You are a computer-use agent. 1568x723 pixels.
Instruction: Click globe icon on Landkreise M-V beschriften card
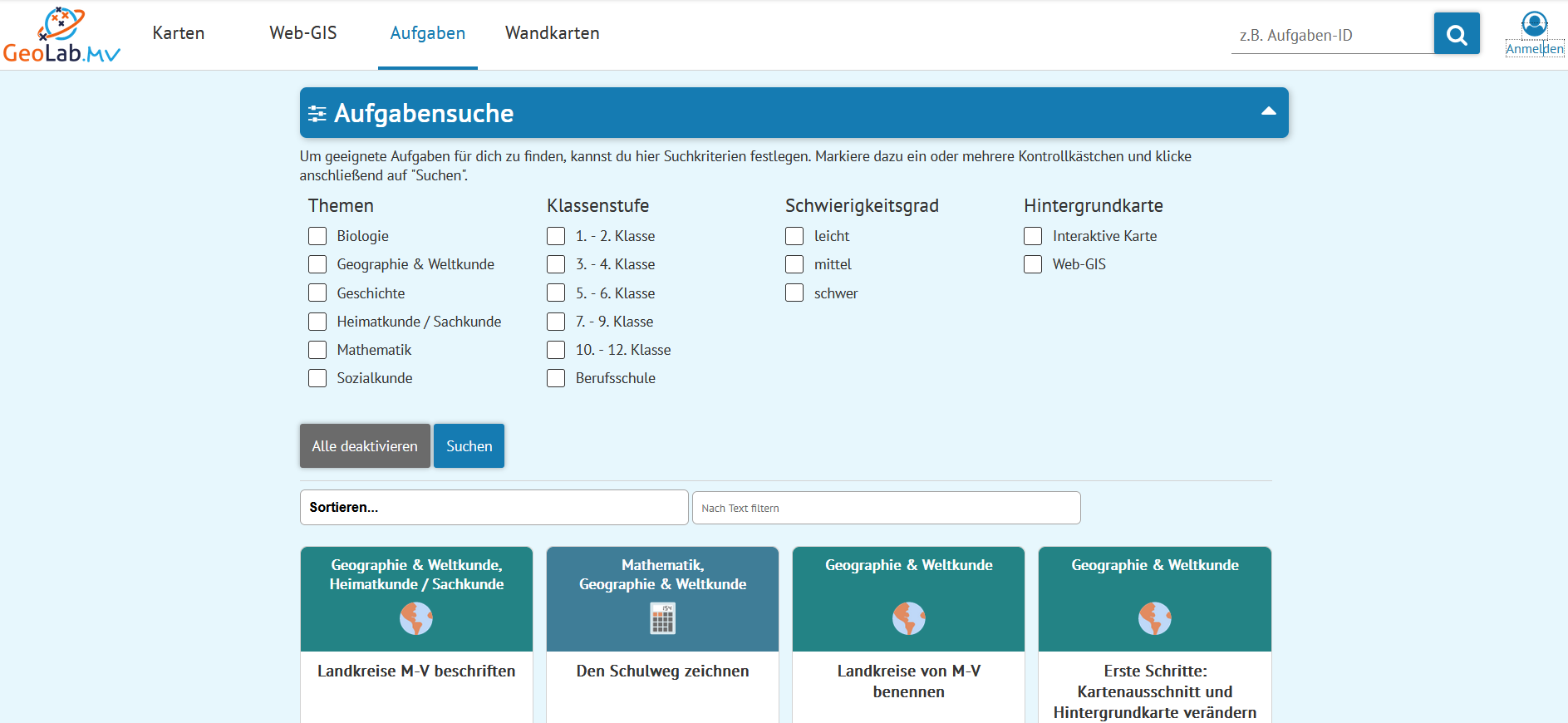(x=416, y=618)
